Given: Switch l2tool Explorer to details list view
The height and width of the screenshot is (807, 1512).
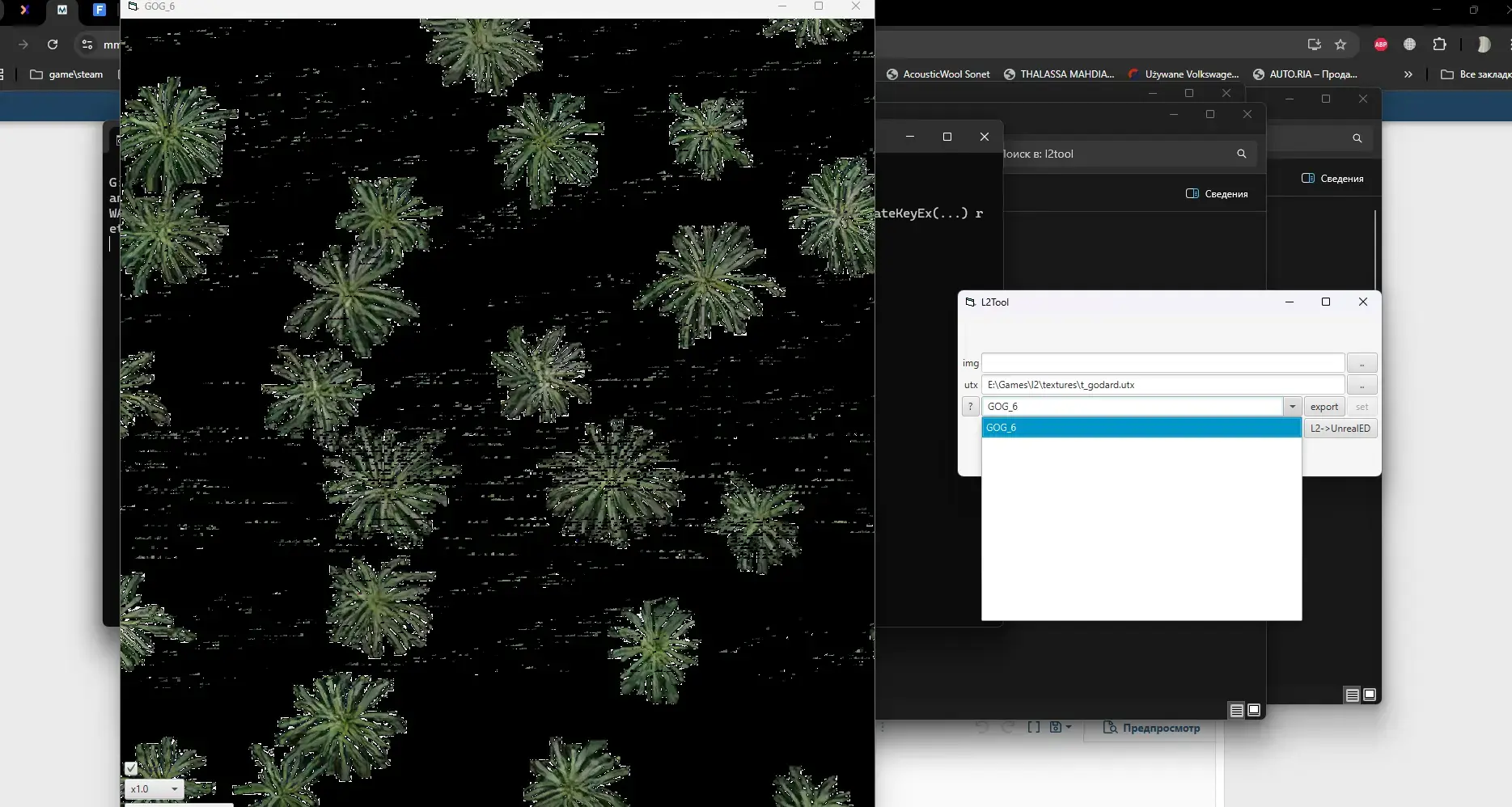Looking at the screenshot, I should pyautogui.click(x=1236, y=710).
